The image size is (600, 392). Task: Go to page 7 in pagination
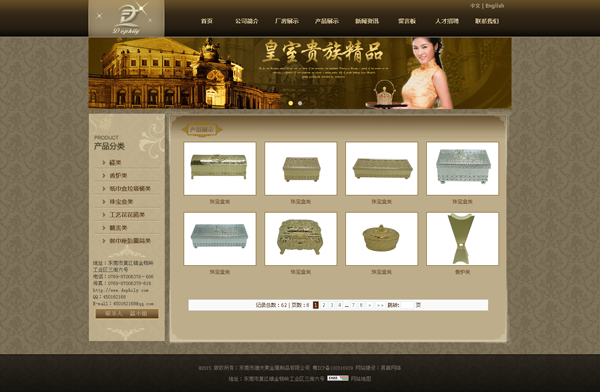[x=353, y=305]
